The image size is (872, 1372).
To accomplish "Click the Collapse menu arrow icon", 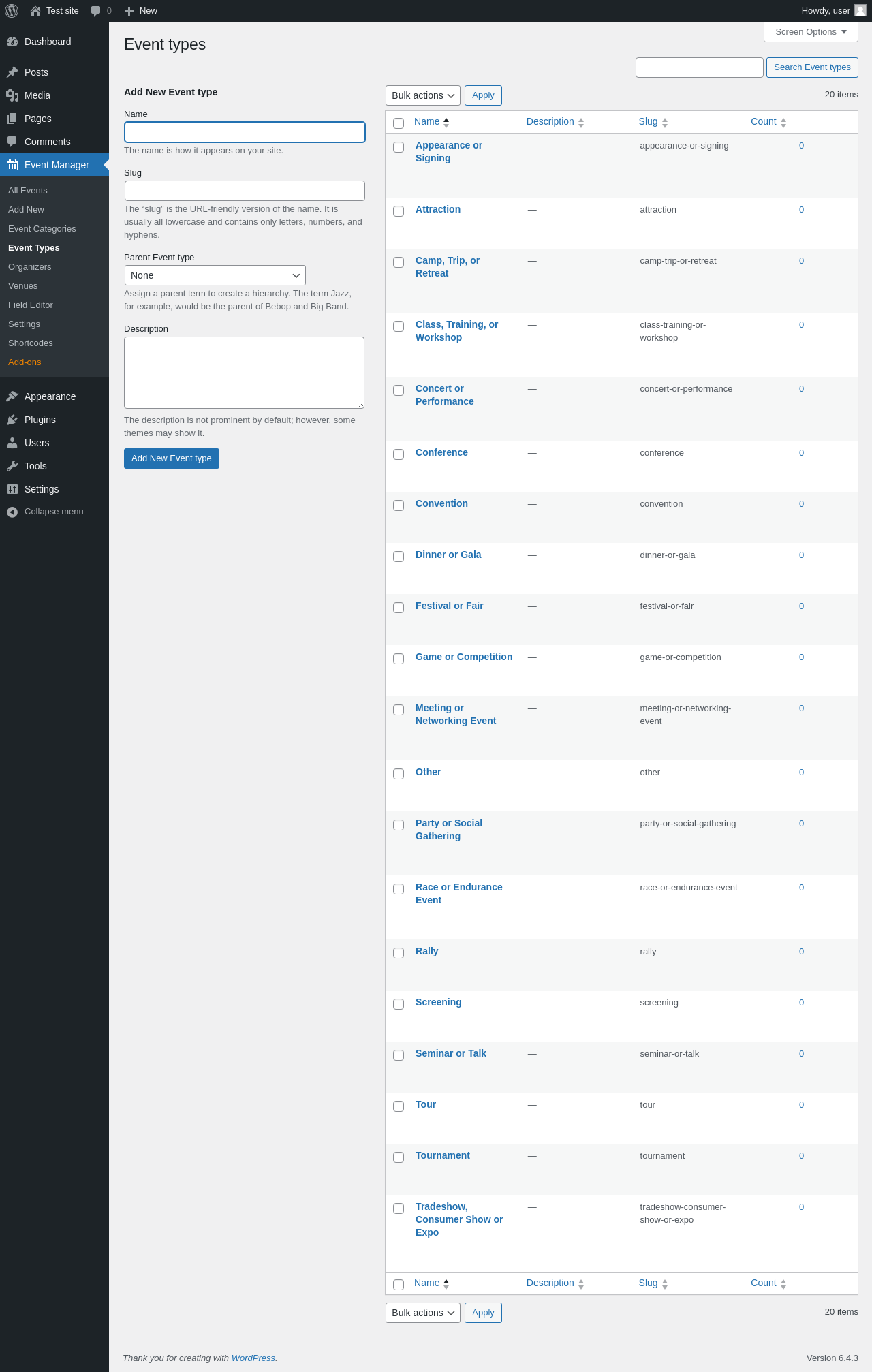I will click(x=12, y=512).
